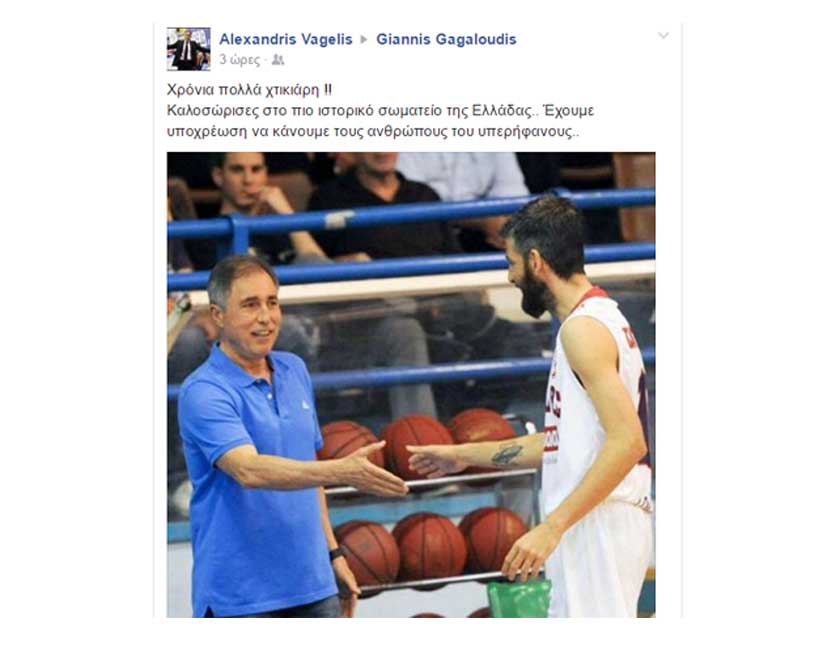Screen dimensions: 840x669
Task: Click the line starting with 'υποχρέωση'
Action: coord(373,131)
